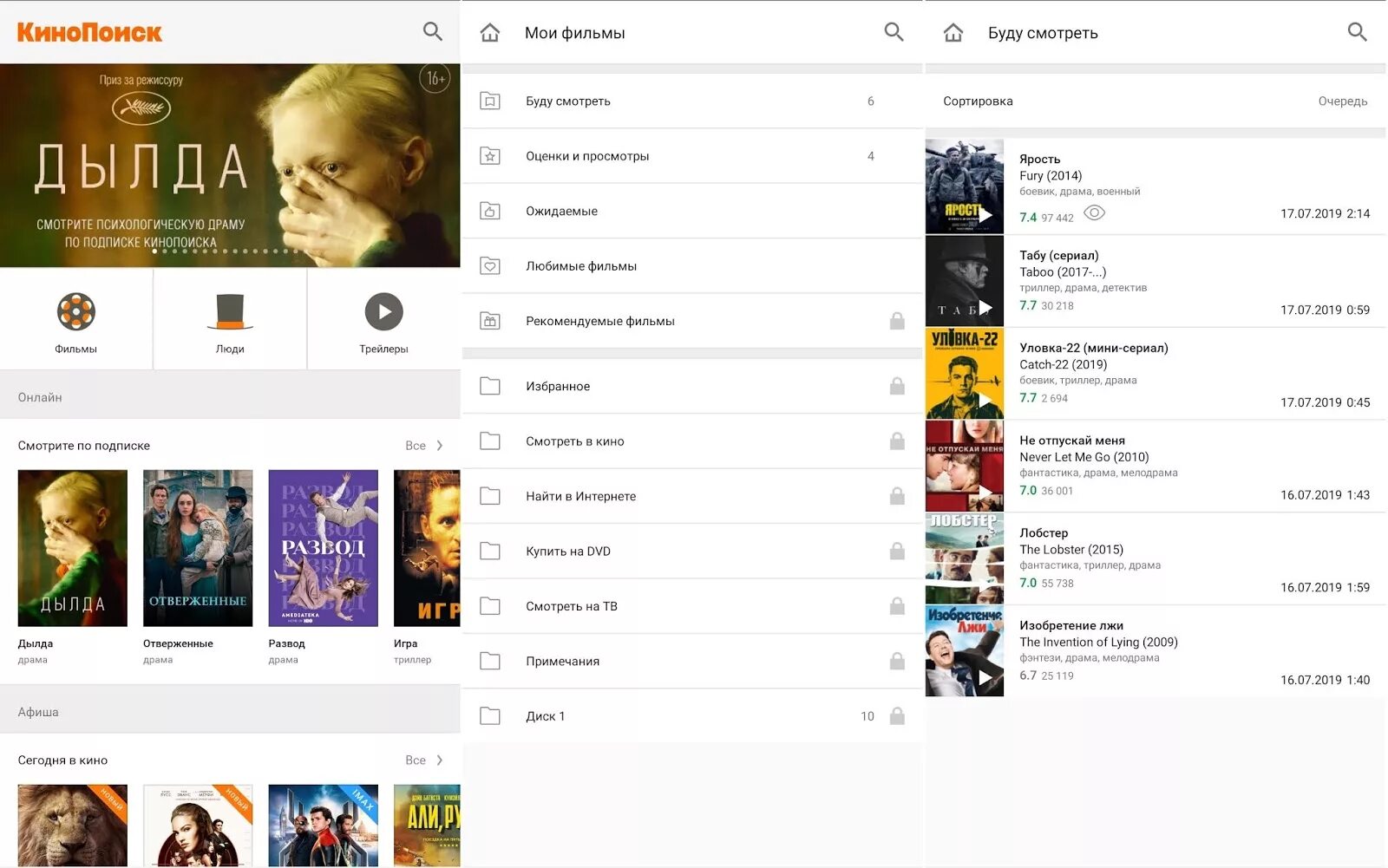Open the Игра poster

[427, 548]
